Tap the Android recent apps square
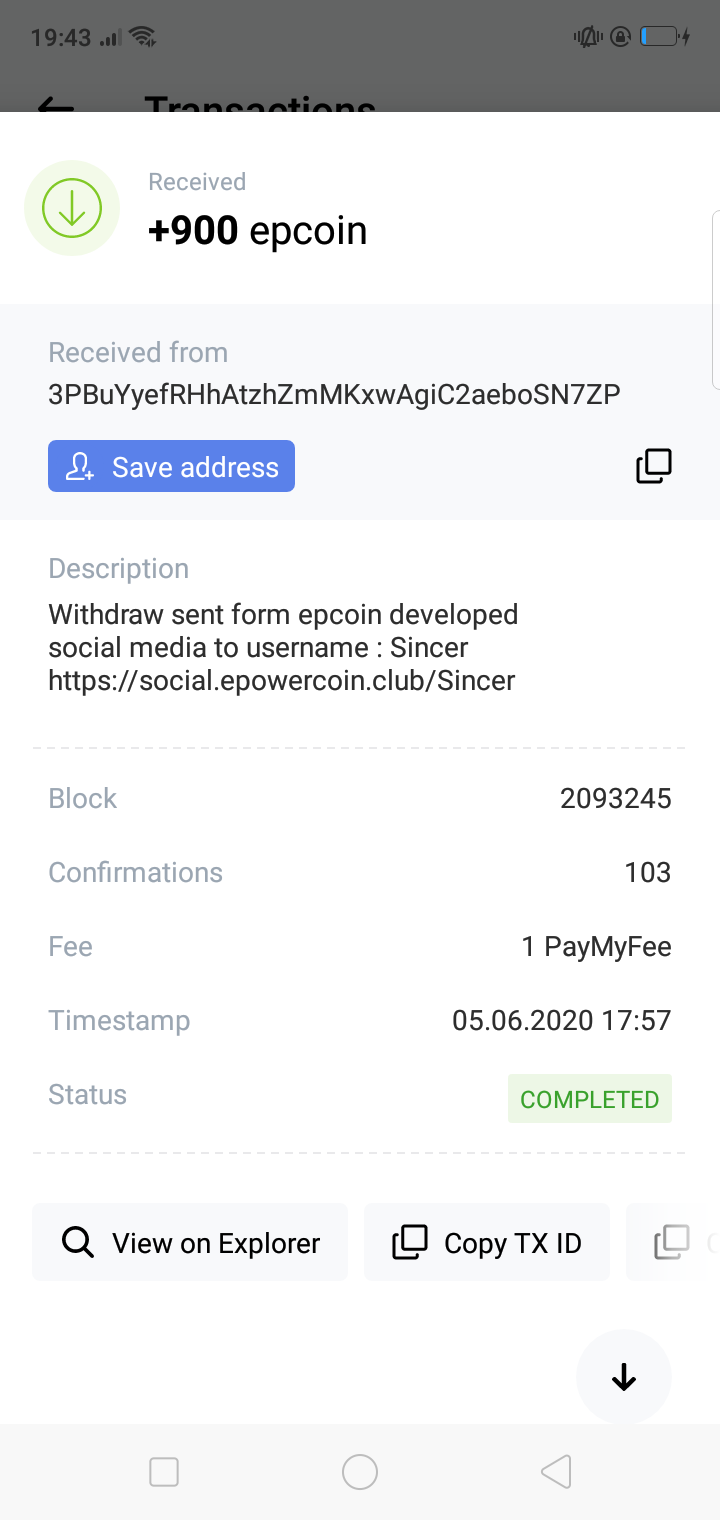Image resolution: width=720 pixels, height=1520 pixels. coord(164,1472)
